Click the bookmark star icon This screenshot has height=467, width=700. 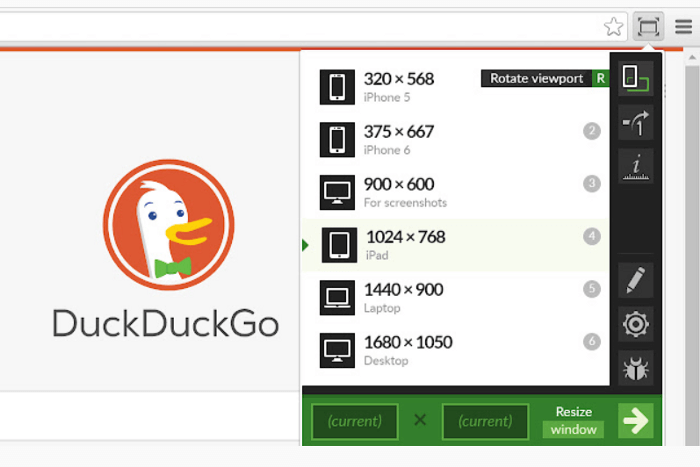(613, 27)
